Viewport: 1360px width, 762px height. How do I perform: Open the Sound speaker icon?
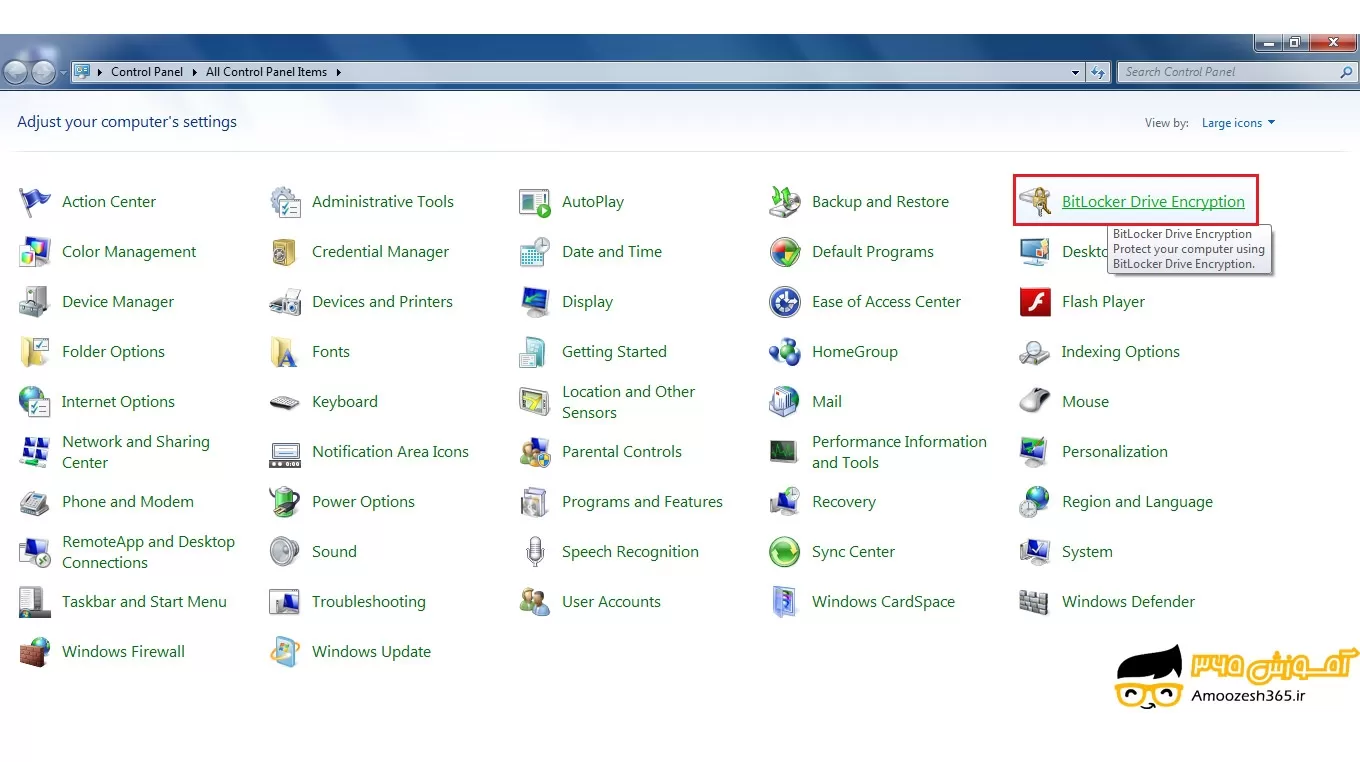click(285, 552)
